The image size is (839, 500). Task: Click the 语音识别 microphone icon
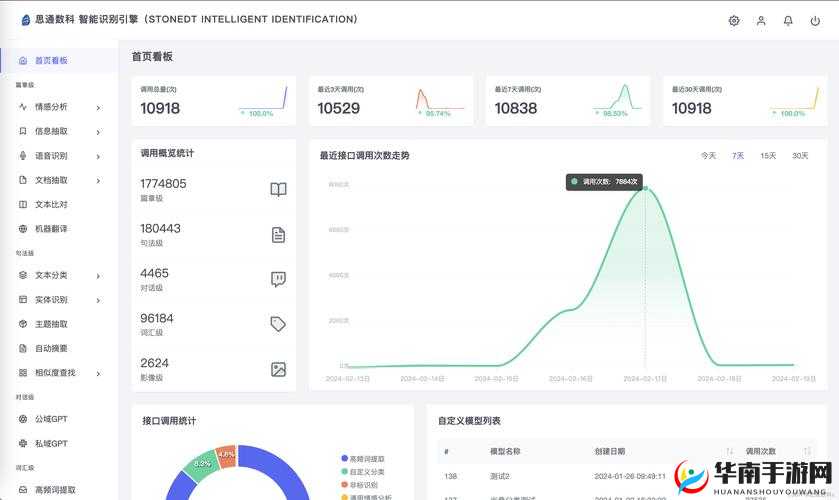[22, 156]
